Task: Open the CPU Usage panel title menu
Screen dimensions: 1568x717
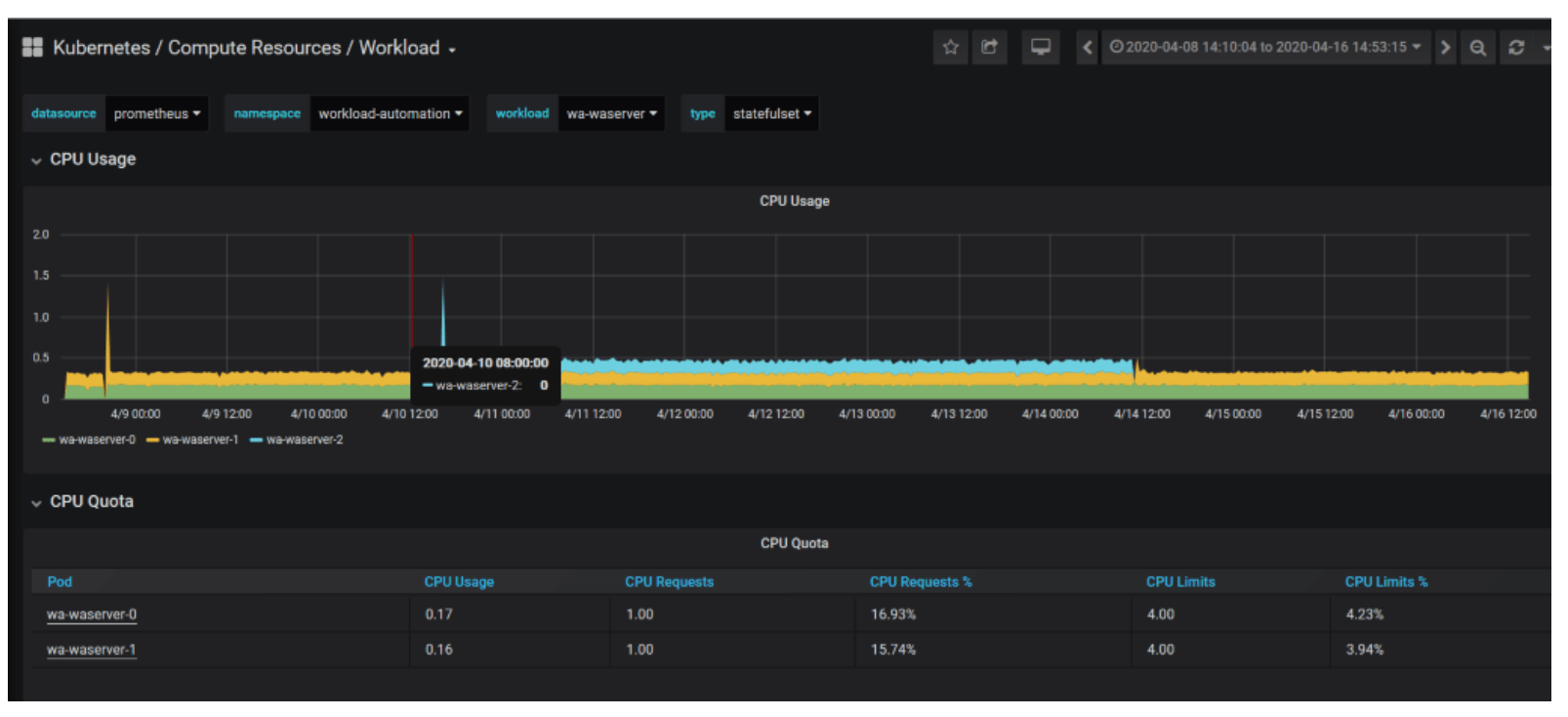Action: (x=794, y=200)
